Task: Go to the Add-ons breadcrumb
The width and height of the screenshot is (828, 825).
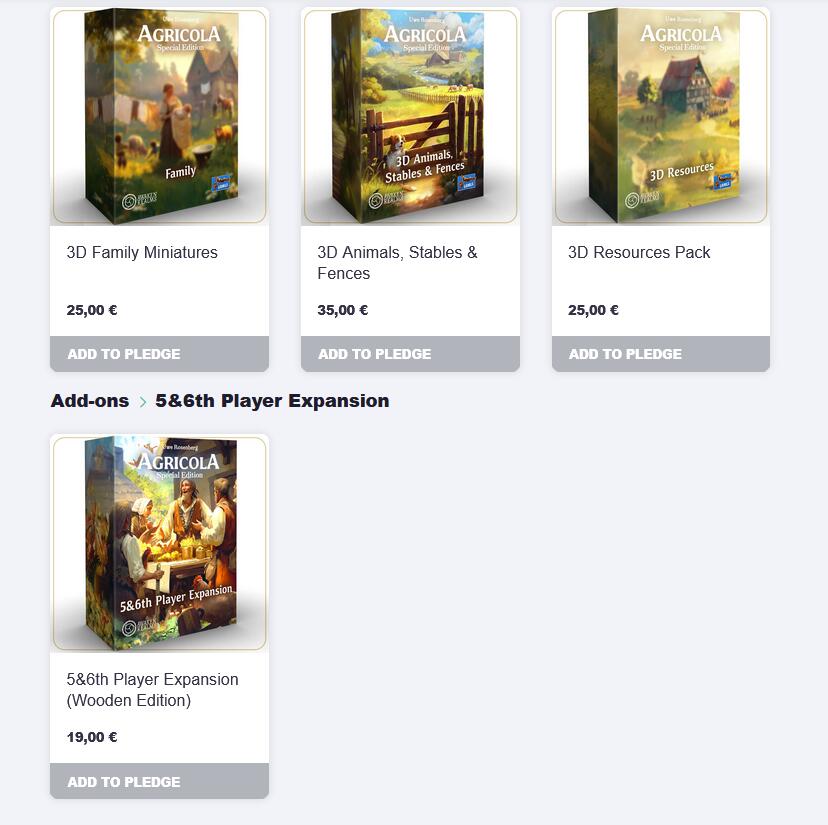Action: [x=90, y=401]
